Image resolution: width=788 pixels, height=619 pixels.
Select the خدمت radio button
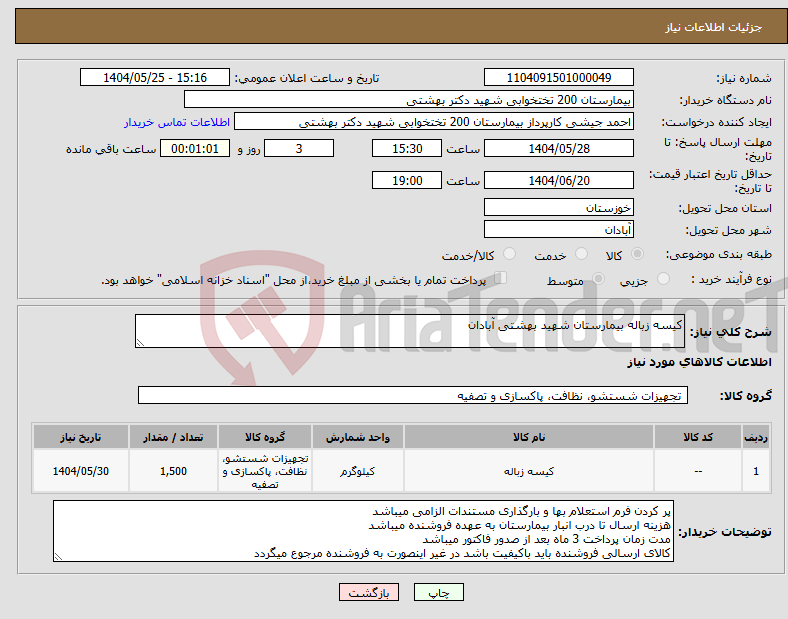coord(581,254)
